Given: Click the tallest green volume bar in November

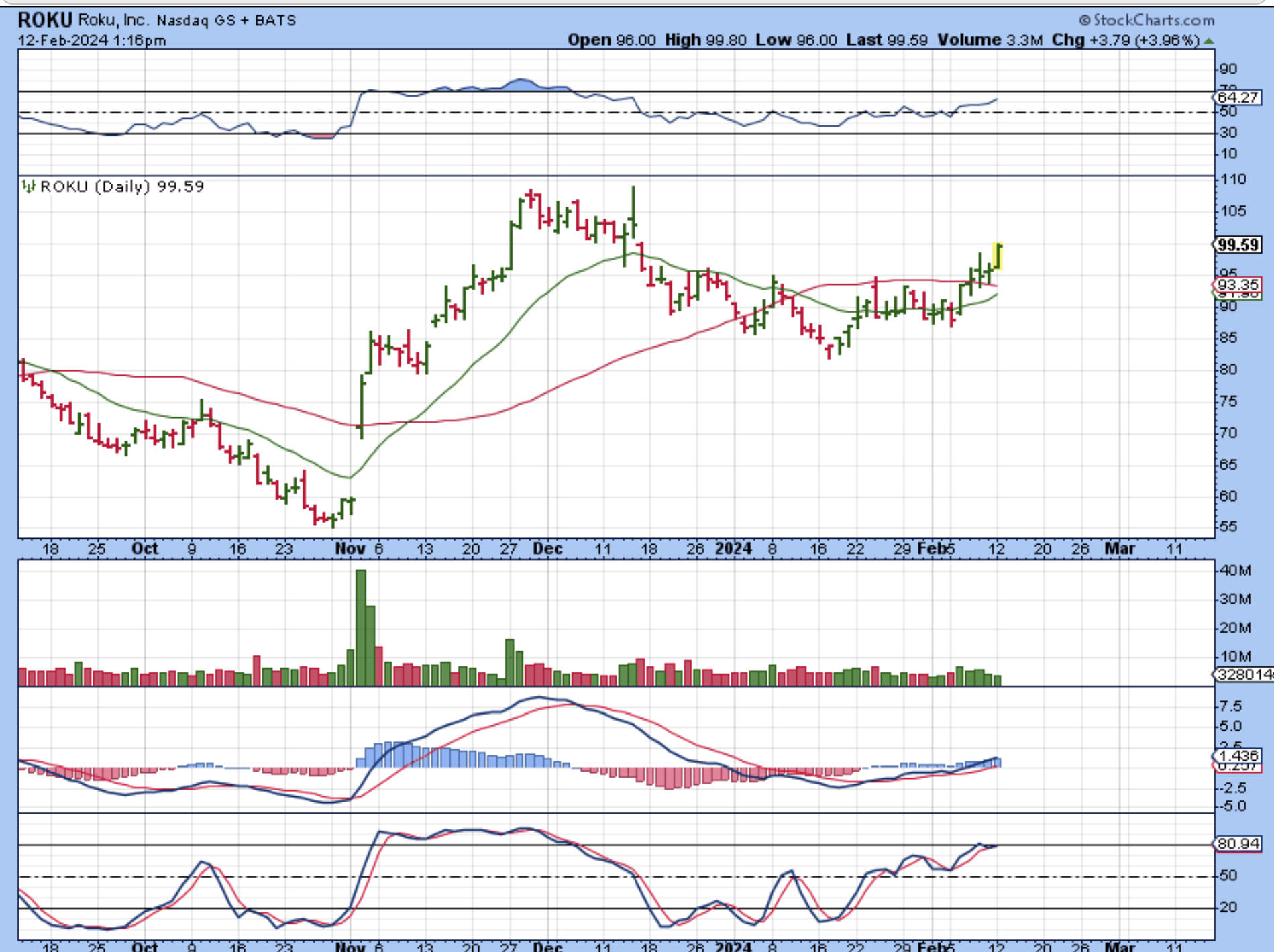Looking at the screenshot, I should (361, 627).
